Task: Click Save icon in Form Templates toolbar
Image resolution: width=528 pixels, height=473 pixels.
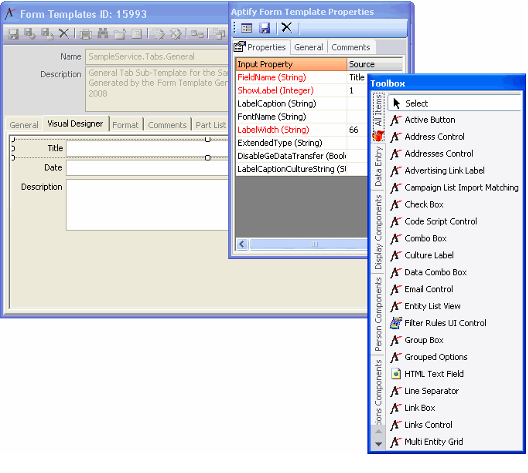Action: click(x=13, y=34)
